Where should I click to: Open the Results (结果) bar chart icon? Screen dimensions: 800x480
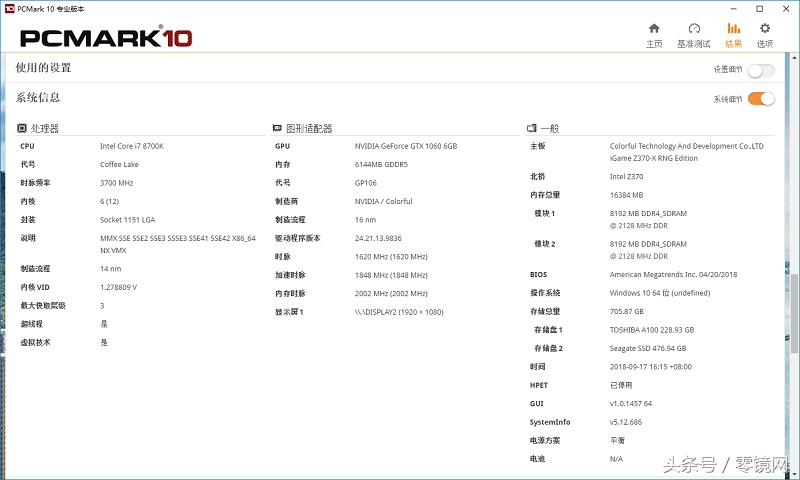point(734,29)
